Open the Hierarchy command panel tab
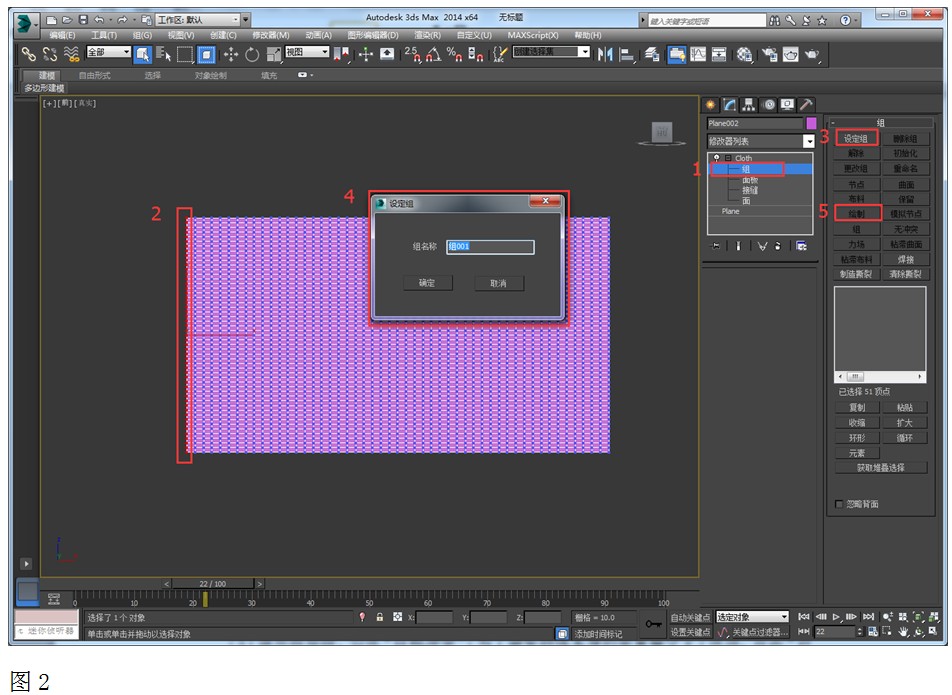This screenshot has width=952, height=695. pos(749,105)
